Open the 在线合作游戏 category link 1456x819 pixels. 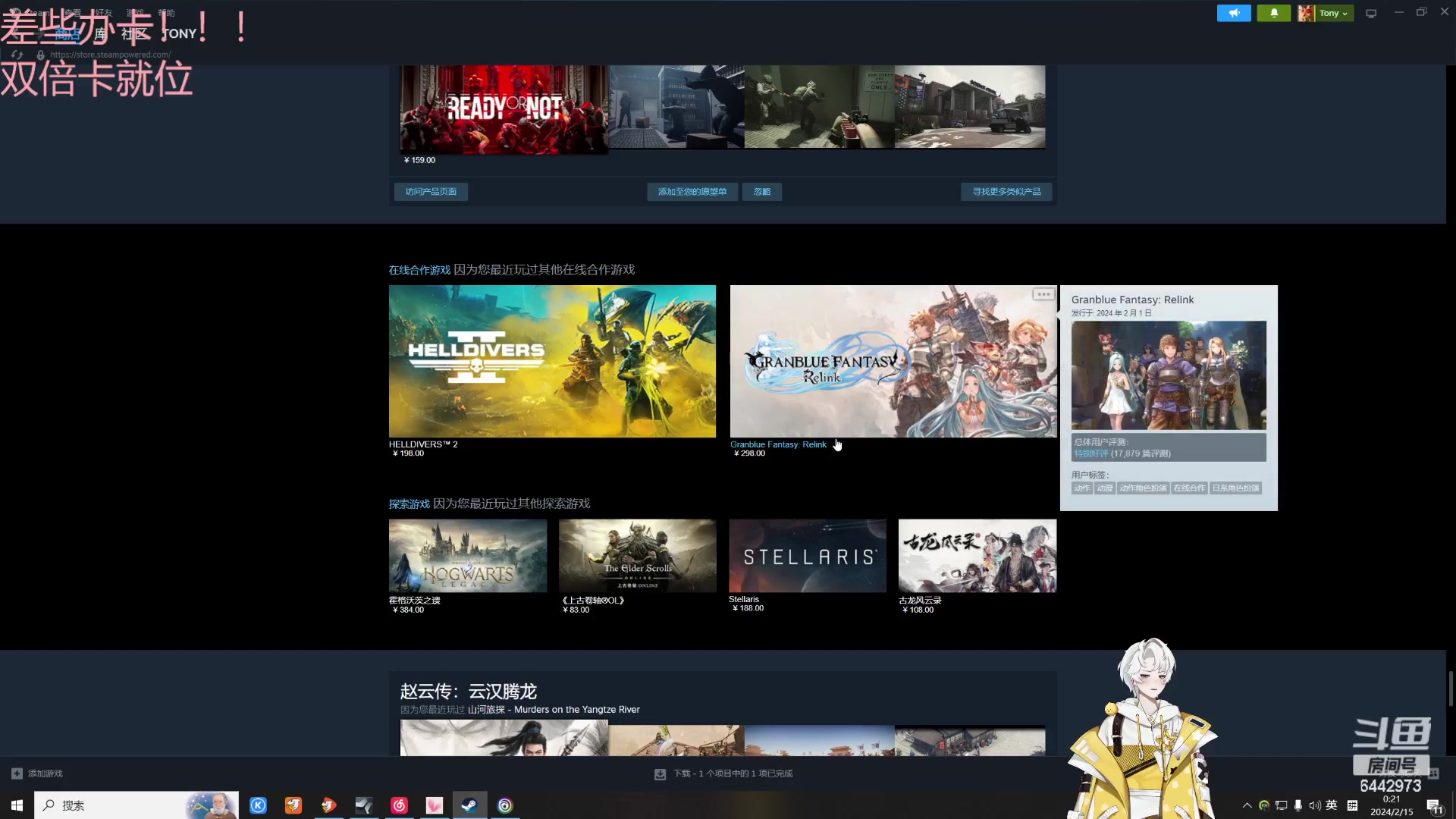click(419, 270)
